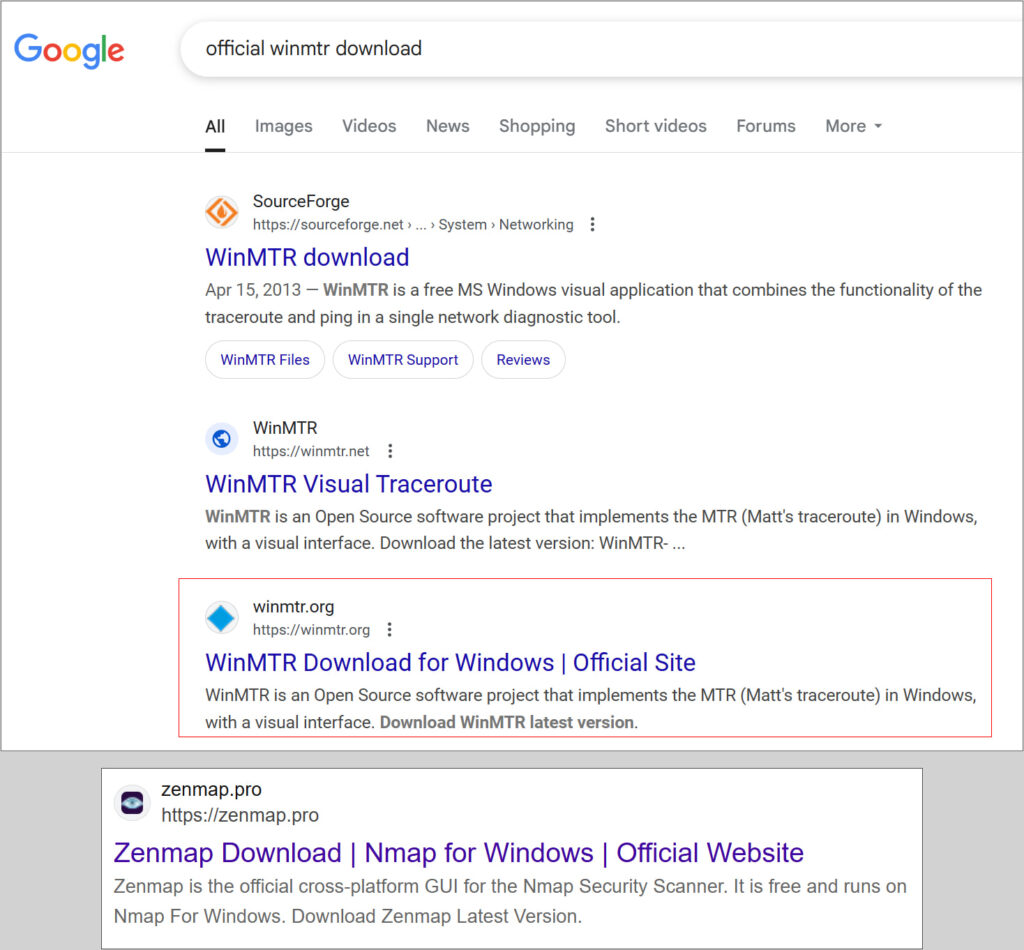This screenshot has width=1024, height=950.
Task: Open the Zenmap Download official website link
Action: tap(458, 853)
